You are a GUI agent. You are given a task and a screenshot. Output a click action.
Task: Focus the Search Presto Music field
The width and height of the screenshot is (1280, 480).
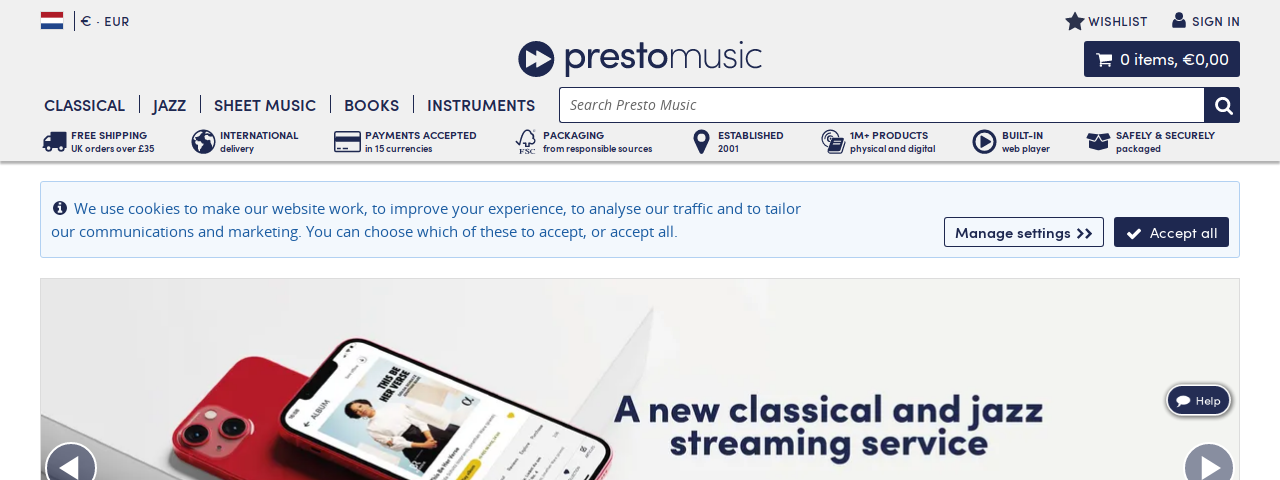tap(881, 105)
